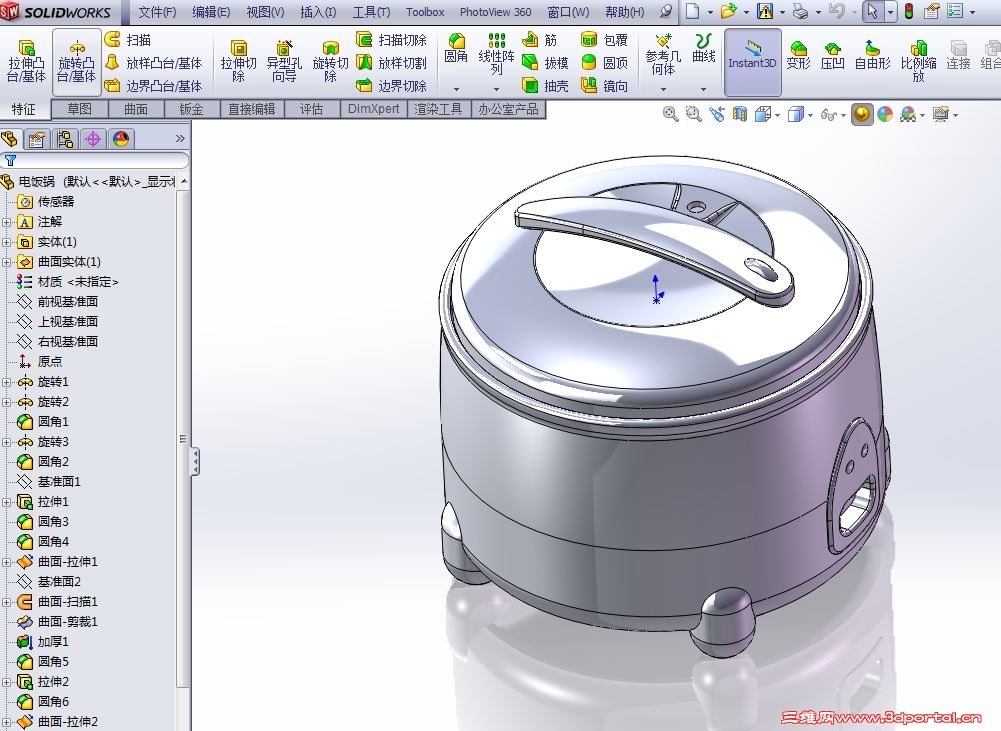Expand the 曲面-扫描1 feature node
The height and width of the screenshot is (731, 1001).
click(6, 602)
